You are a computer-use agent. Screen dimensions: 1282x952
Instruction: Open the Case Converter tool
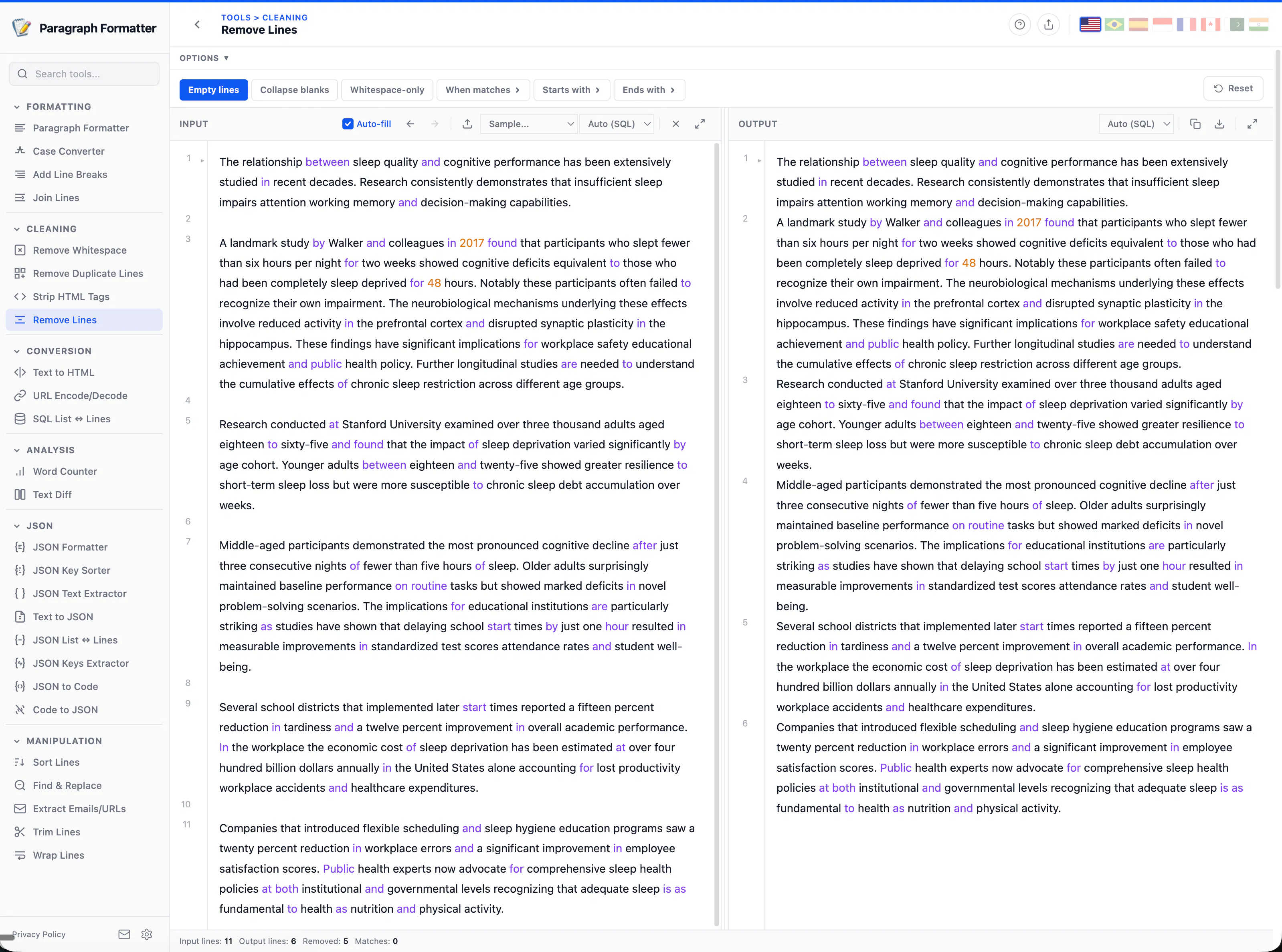click(x=84, y=151)
